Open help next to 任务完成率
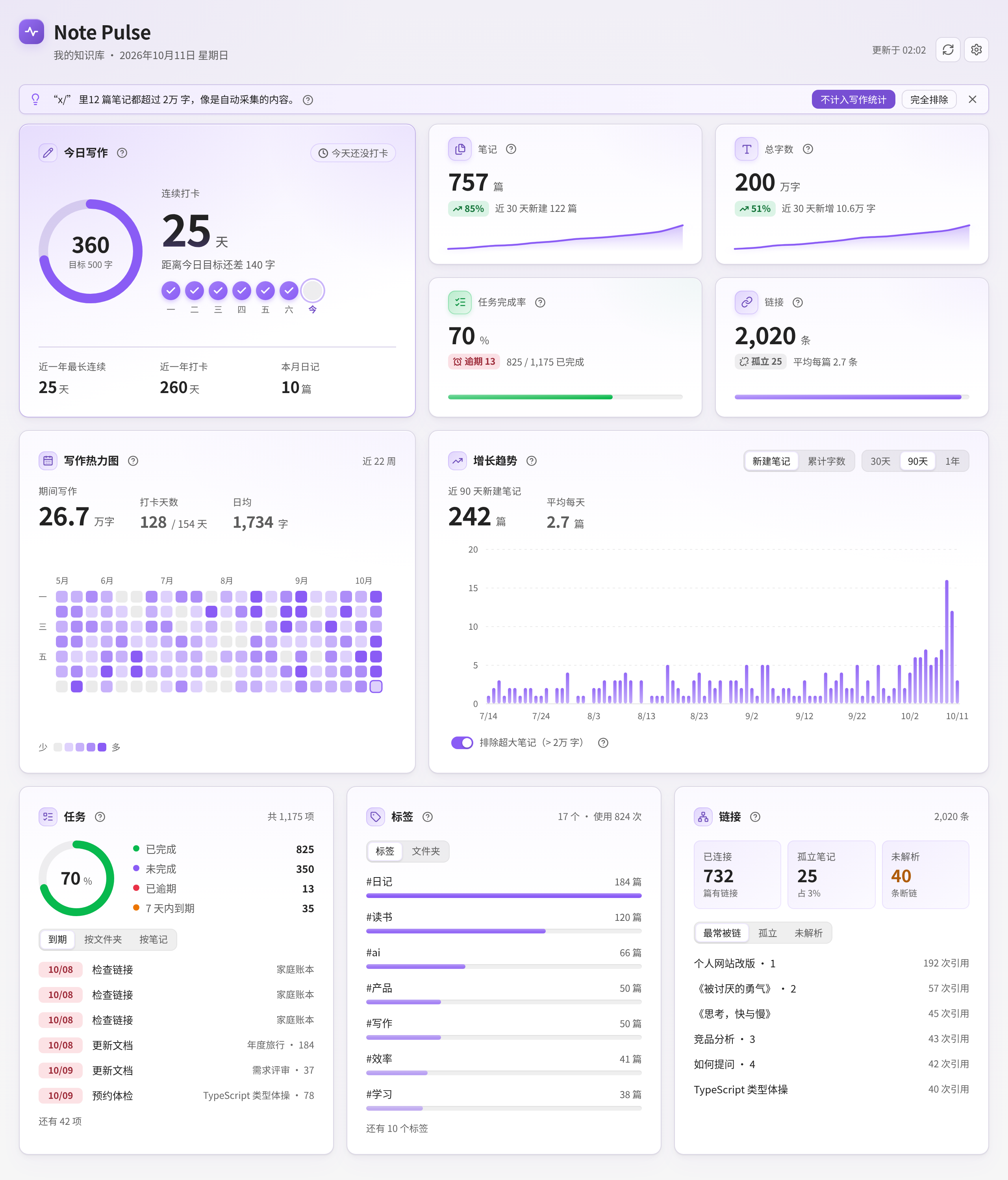Image resolution: width=1008 pixels, height=1180 pixels. (x=541, y=302)
